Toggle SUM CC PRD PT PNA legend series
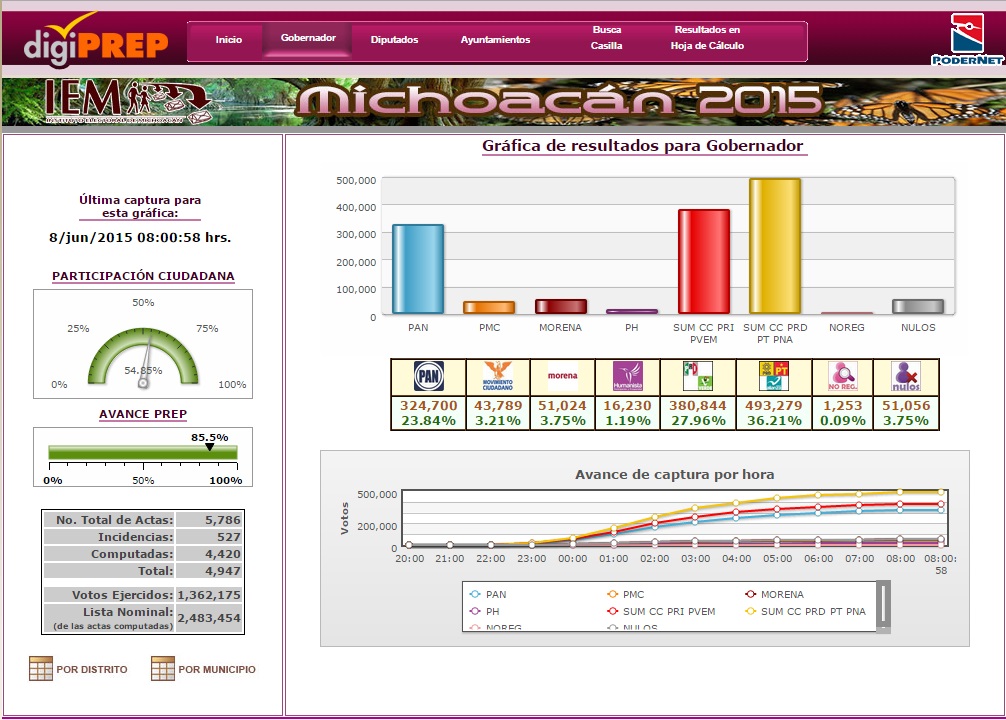Viewport: 1006px width, 720px height. [x=805, y=612]
